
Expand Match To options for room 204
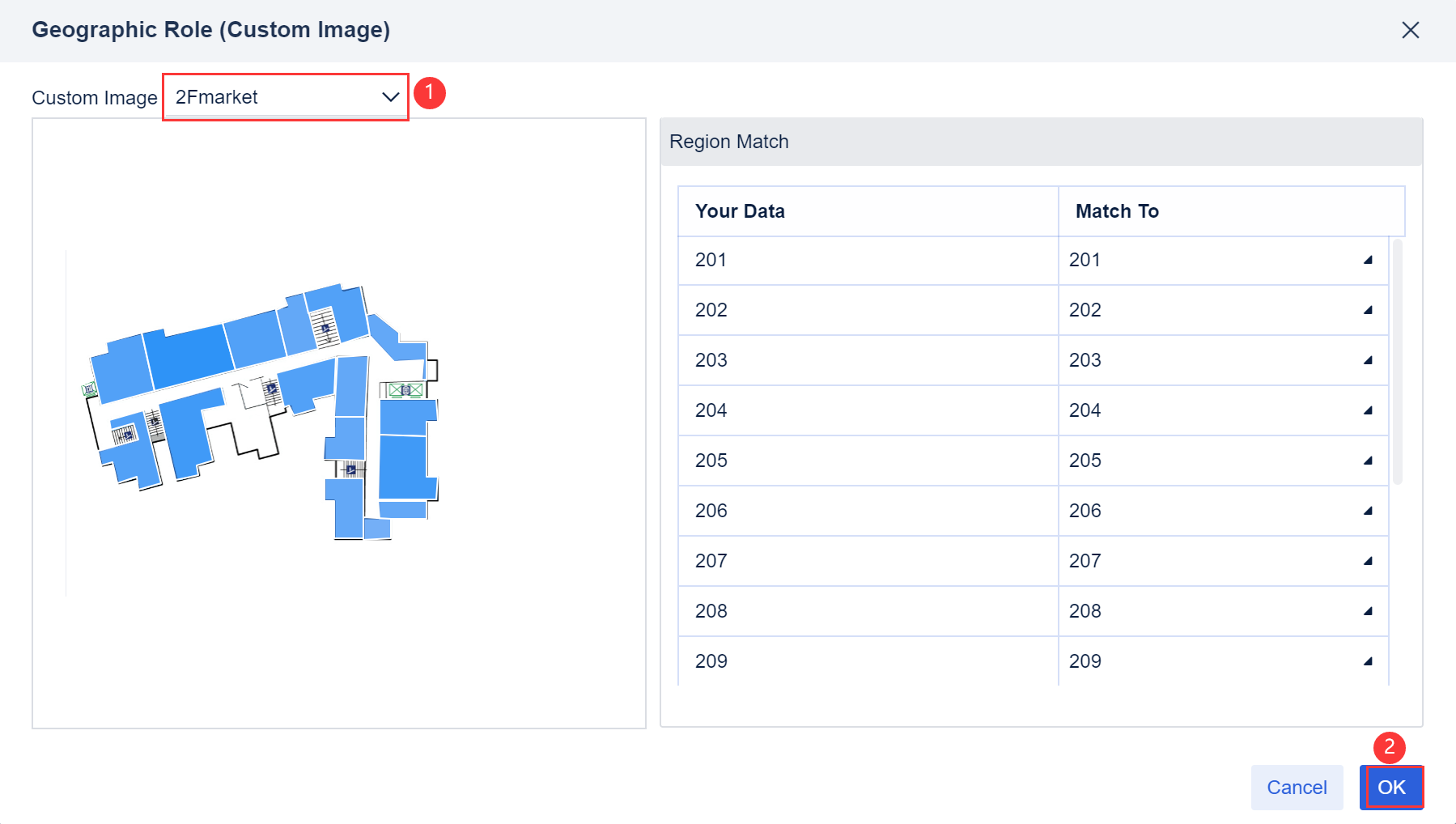tap(1367, 410)
